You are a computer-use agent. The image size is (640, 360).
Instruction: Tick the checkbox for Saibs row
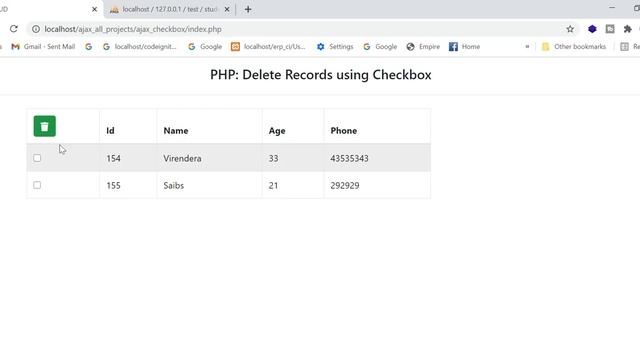coord(37,185)
